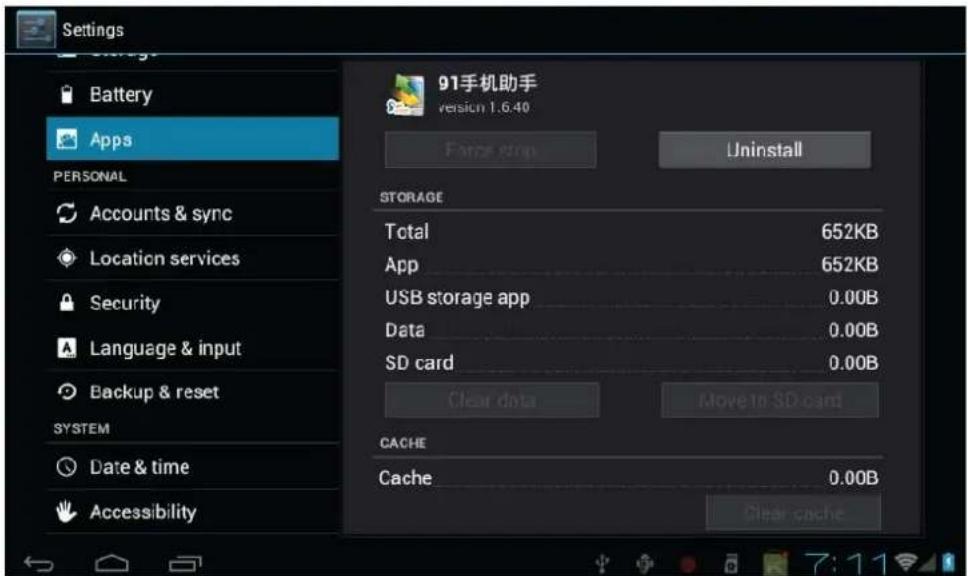Click the CACHE section header
The width and height of the screenshot is (968, 576).
pyautogui.click(x=403, y=443)
